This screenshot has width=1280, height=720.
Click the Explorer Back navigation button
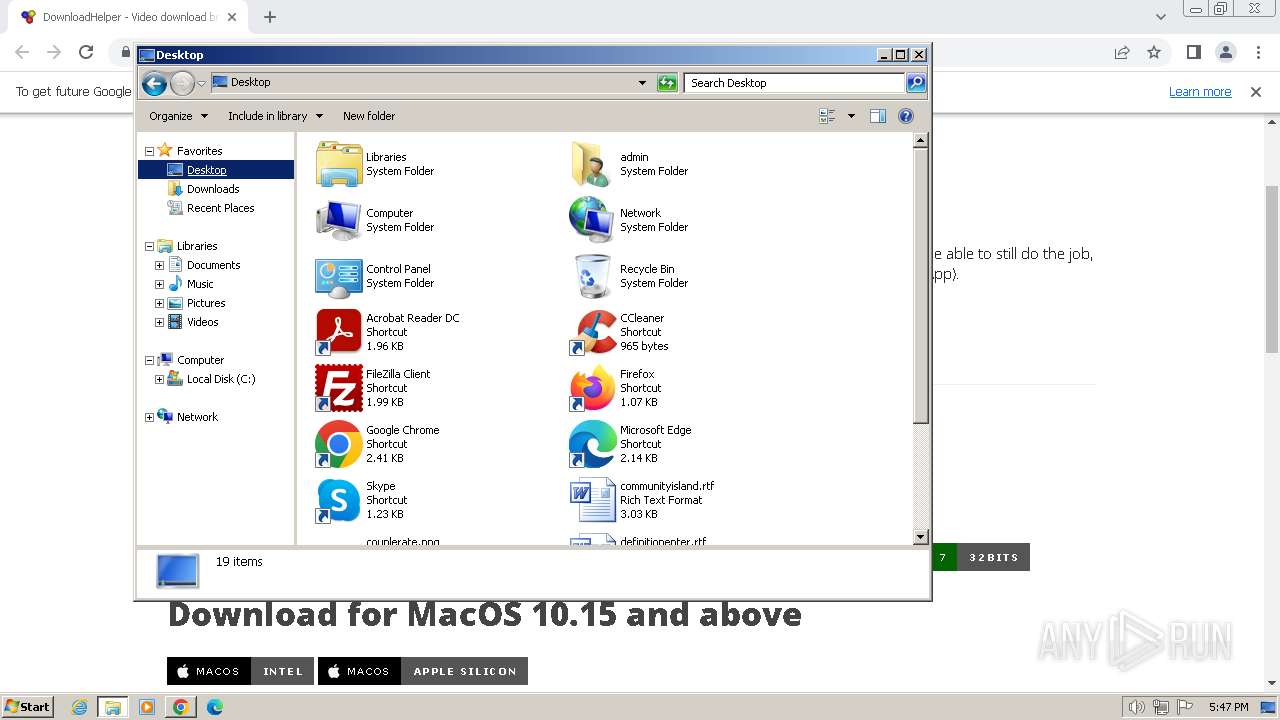[x=154, y=83]
